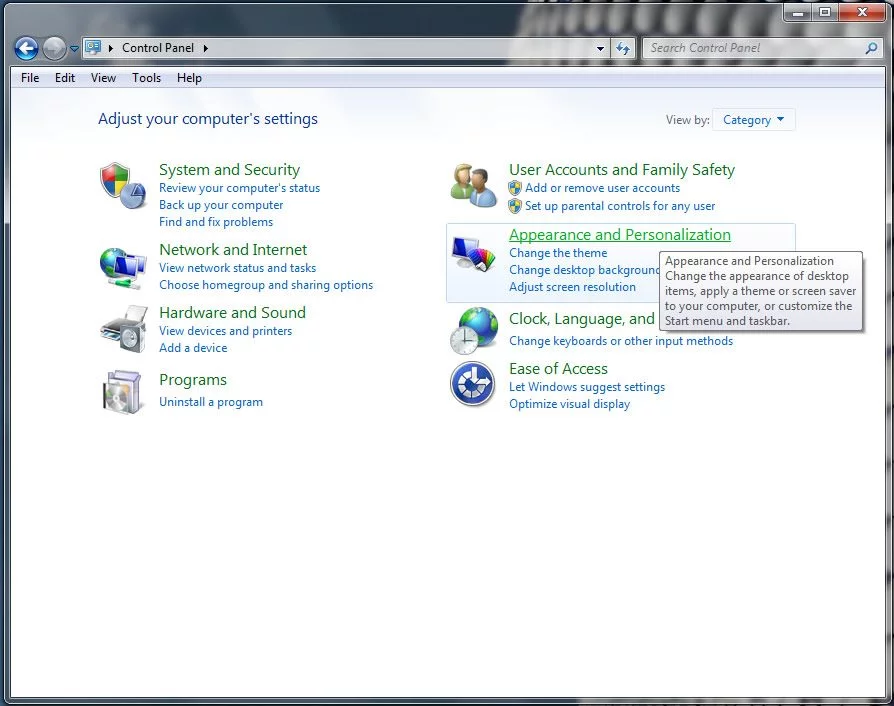894x706 pixels.
Task: Expand the arrow after Control Panel breadcrumb
Action: pyautogui.click(x=205, y=48)
